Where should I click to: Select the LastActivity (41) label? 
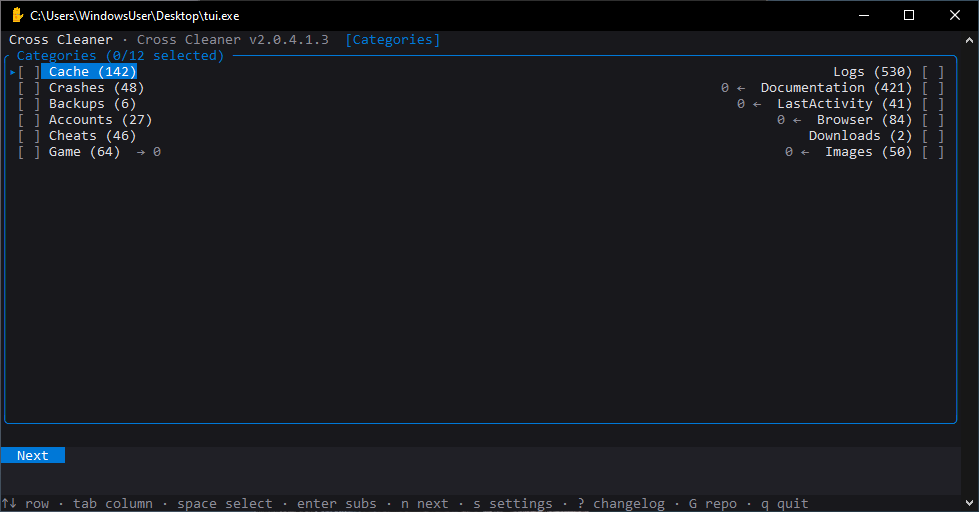845,104
